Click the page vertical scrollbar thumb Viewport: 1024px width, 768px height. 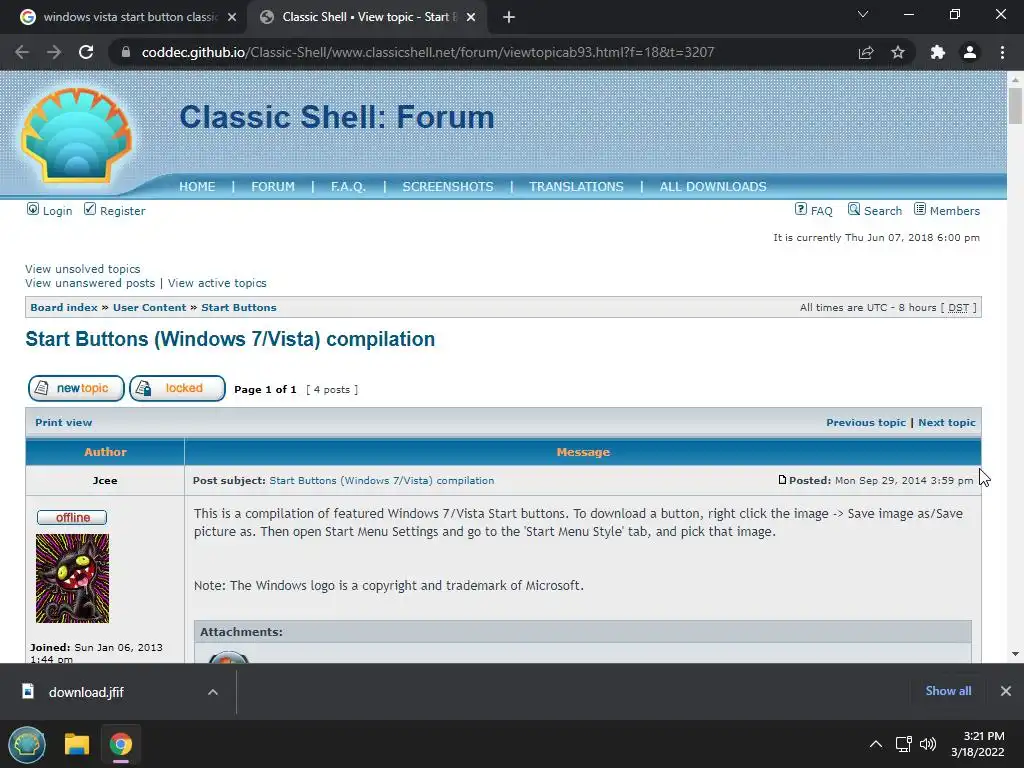[x=1015, y=105]
